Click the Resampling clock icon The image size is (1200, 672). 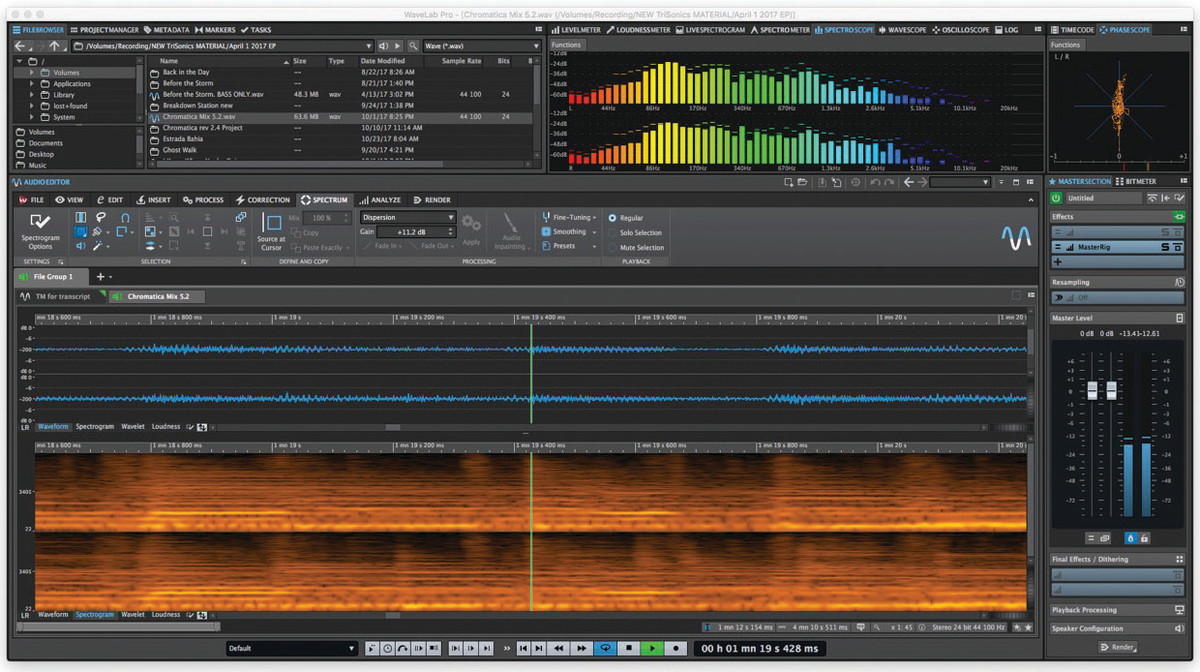point(1179,283)
